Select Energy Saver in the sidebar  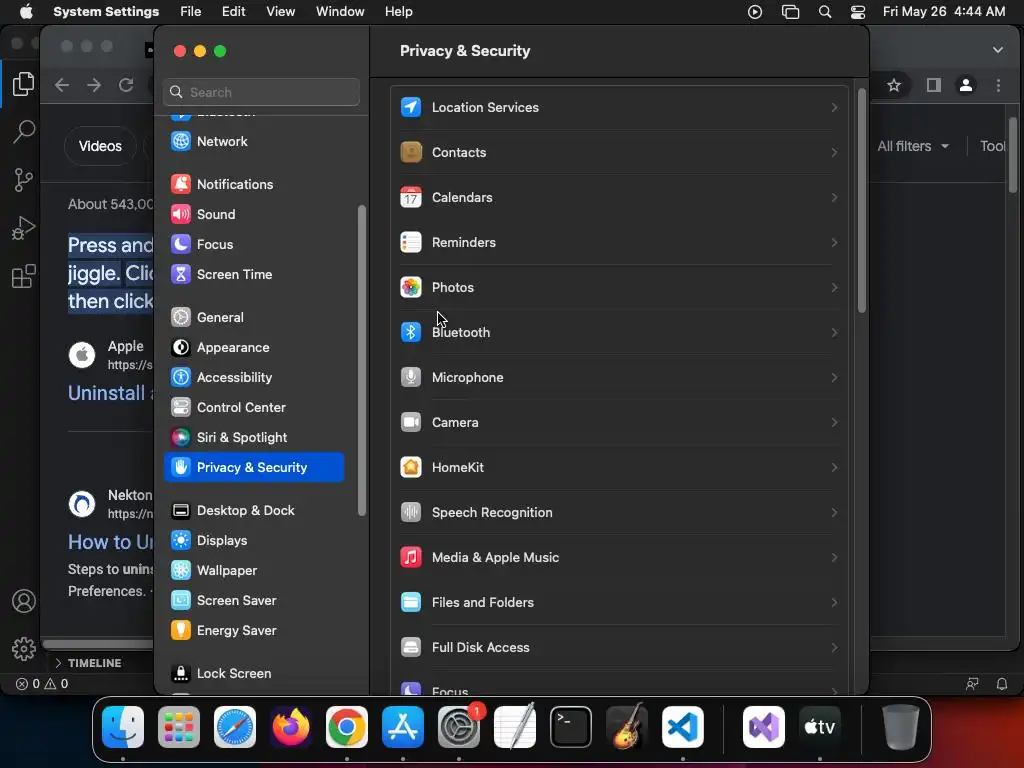click(254, 631)
